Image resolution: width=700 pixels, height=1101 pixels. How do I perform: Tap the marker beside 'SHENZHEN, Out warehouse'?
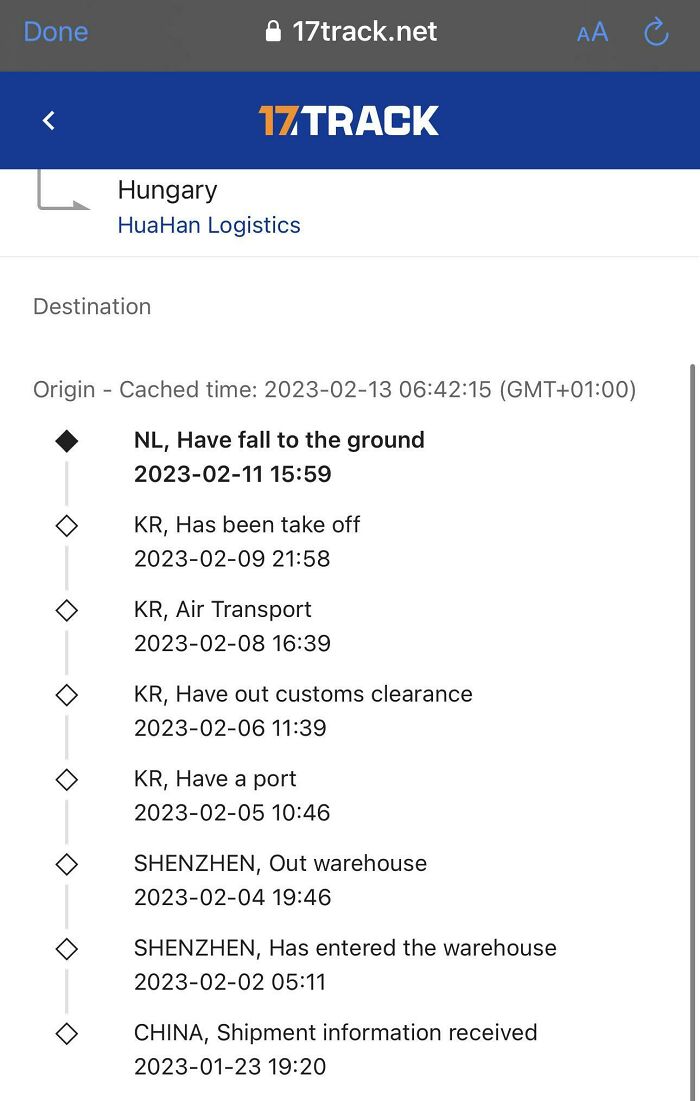66,863
